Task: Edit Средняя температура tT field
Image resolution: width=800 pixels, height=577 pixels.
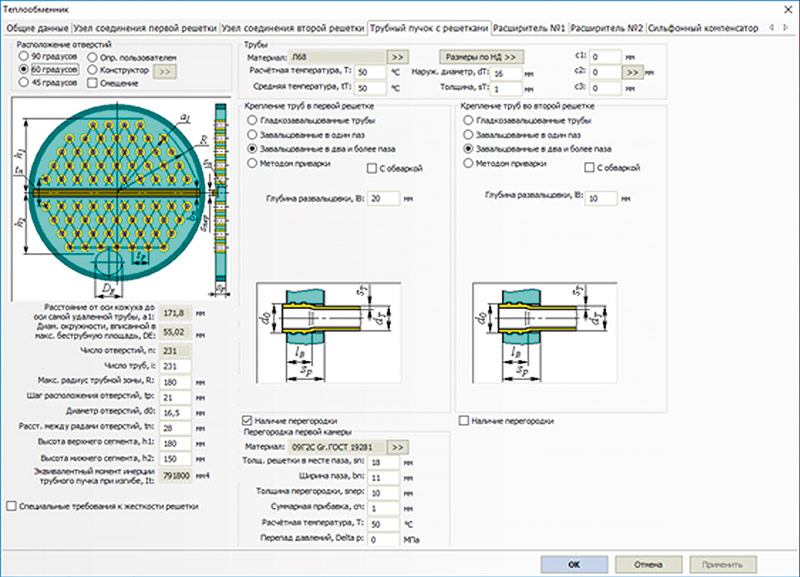Action: click(370, 88)
